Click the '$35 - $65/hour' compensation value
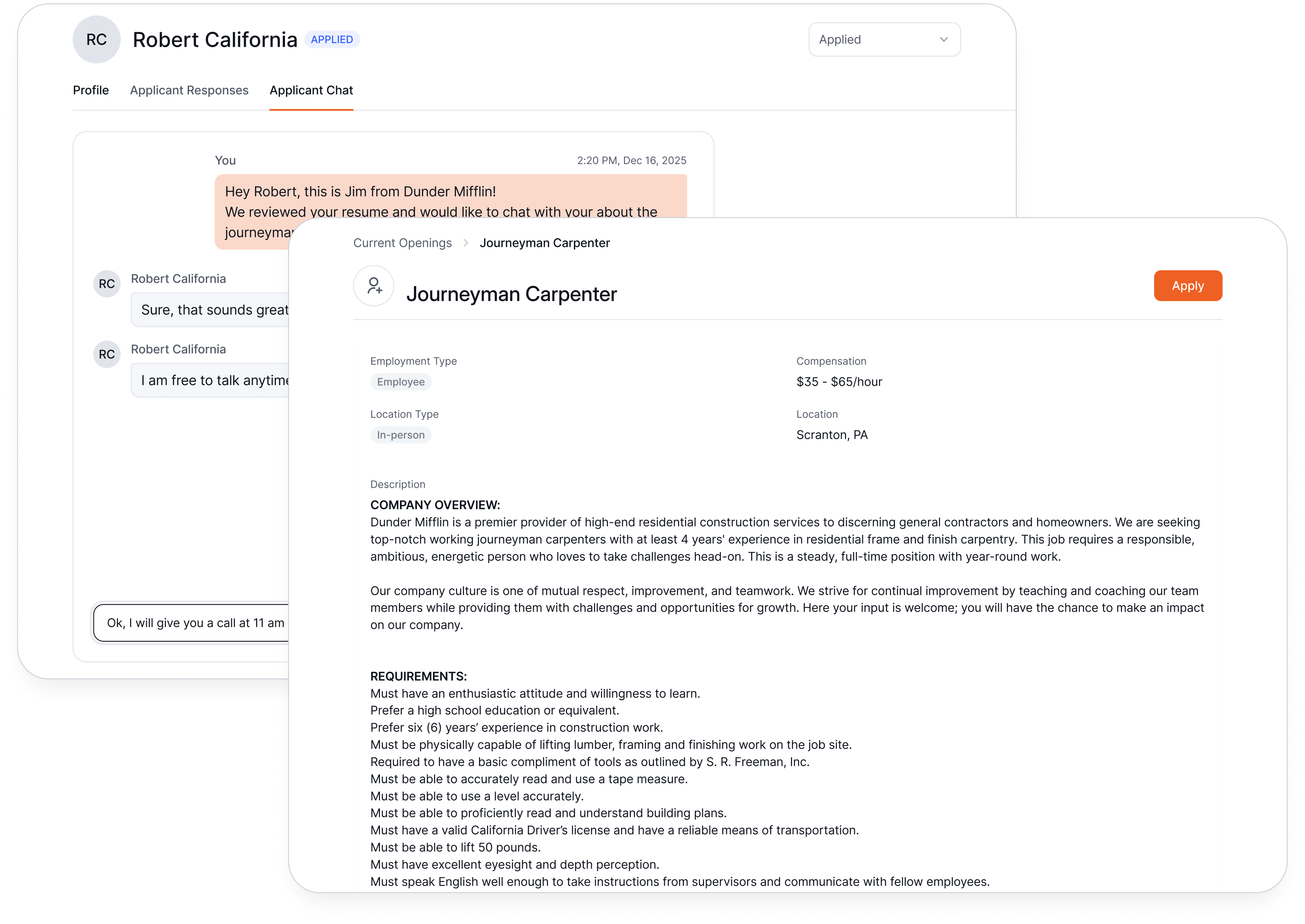The image size is (1305, 924). coord(839,382)
